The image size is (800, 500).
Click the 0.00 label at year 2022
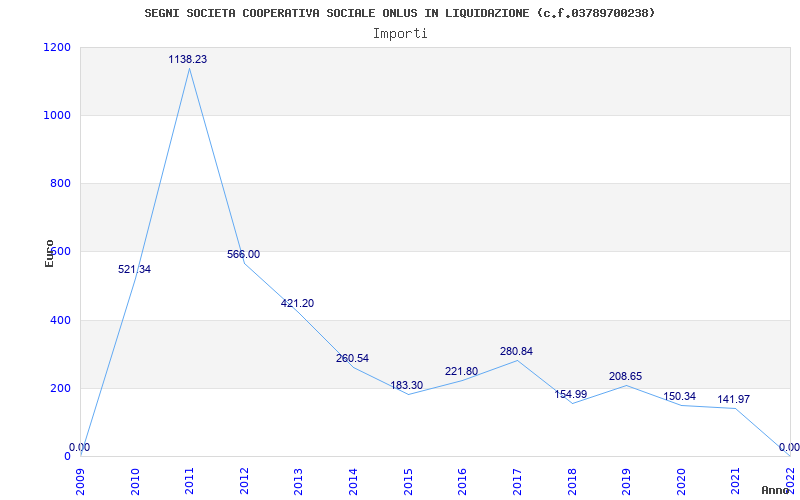point(789,447)
